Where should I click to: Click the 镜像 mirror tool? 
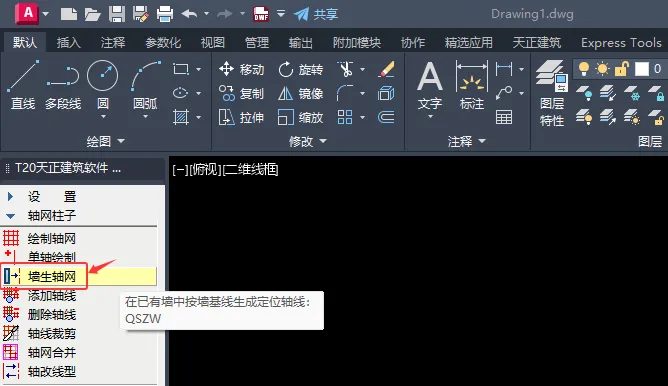click(x=300, y=93)
